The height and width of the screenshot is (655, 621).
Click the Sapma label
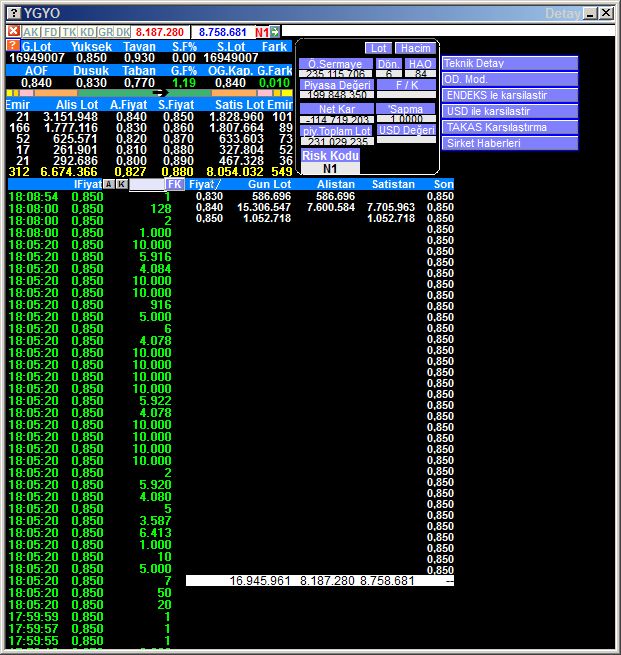click(x=406, y=109)
